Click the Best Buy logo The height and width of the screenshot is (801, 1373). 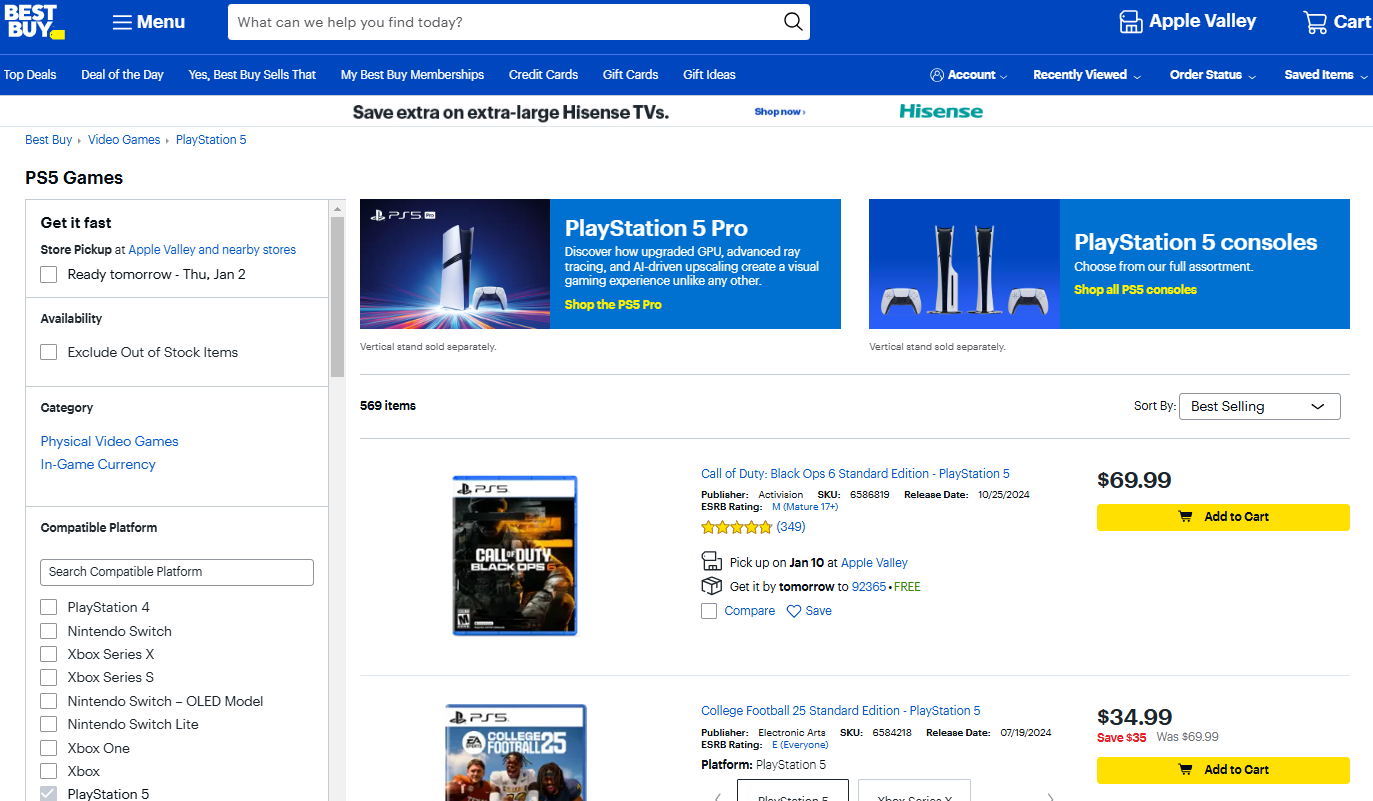[x=35, y=21]
